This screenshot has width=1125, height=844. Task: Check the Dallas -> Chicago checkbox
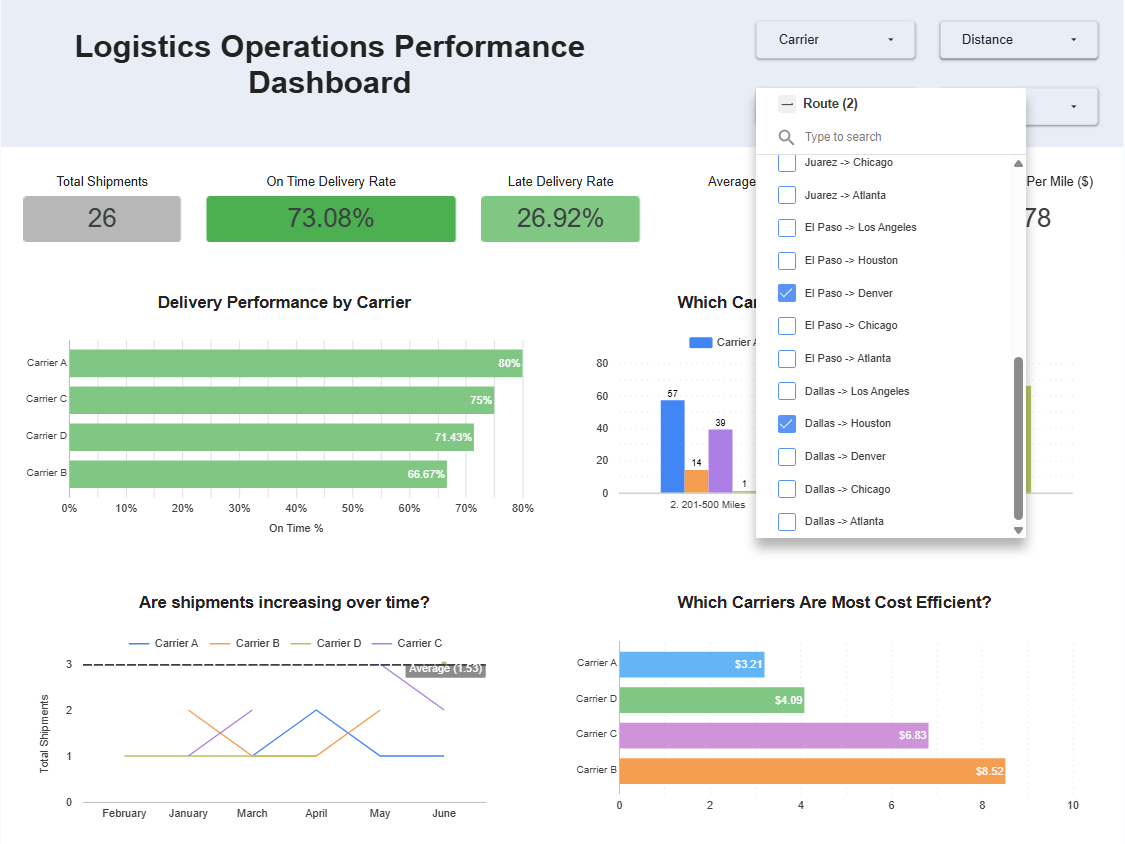pyautogui.click(x=787, y=489)
